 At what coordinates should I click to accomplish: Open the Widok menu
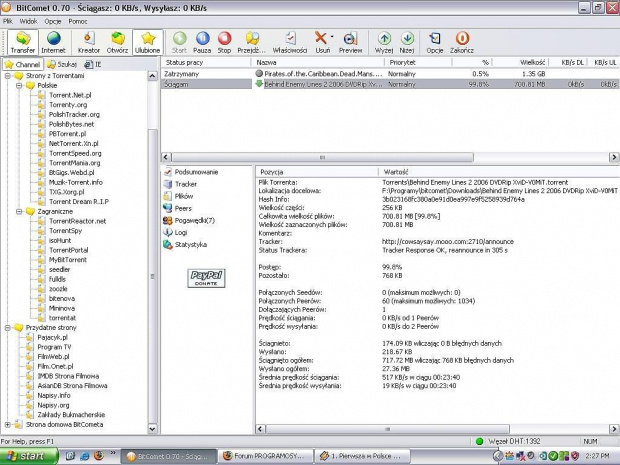pos(28,21)
